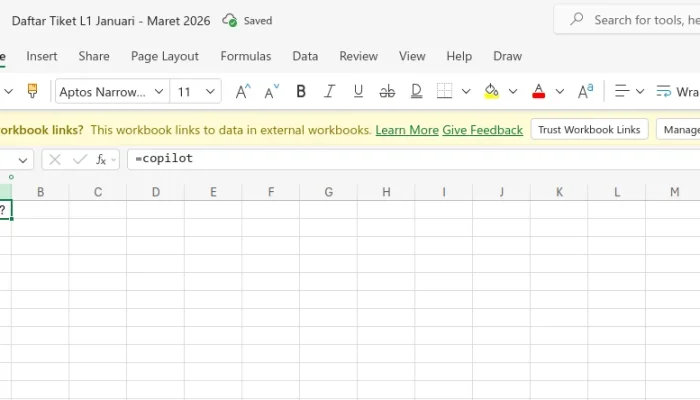This screenshot has width=700, height=400.
Task: Open the Insert tab
Action: pos(42,56)
